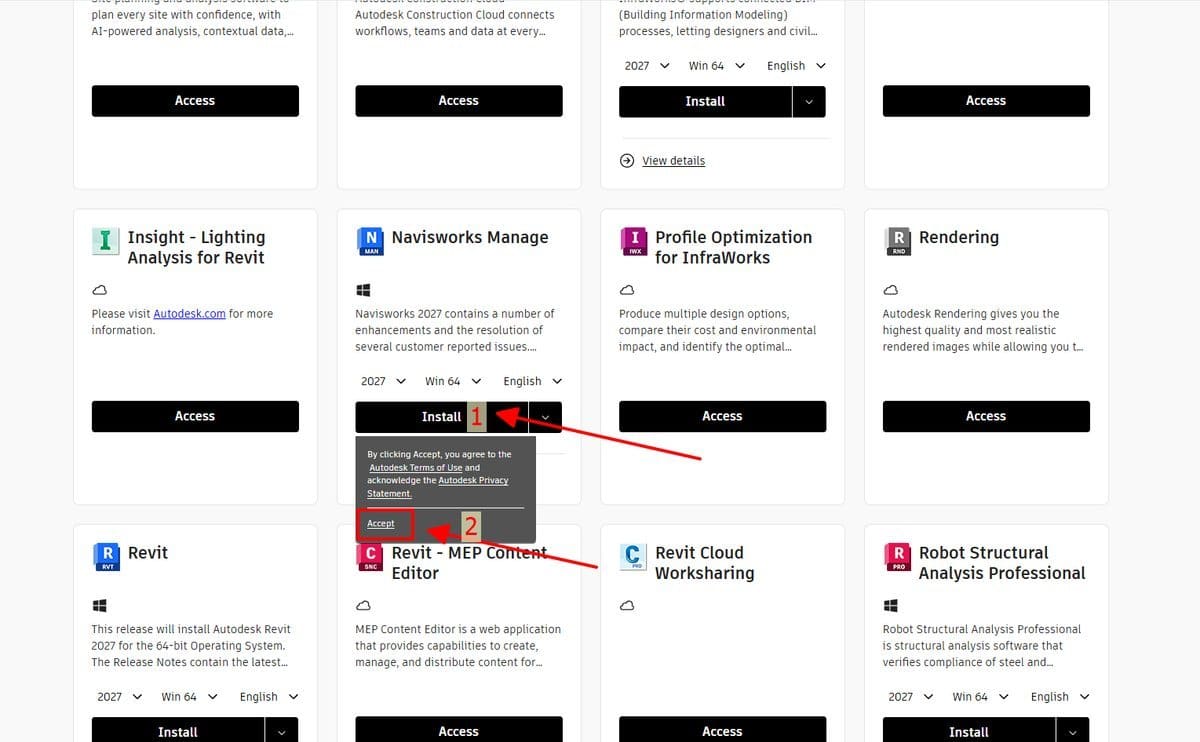1200x742 pixels.
Task: Click the cloud icon under Profile Optimization
Action: [x=627, y=290]
